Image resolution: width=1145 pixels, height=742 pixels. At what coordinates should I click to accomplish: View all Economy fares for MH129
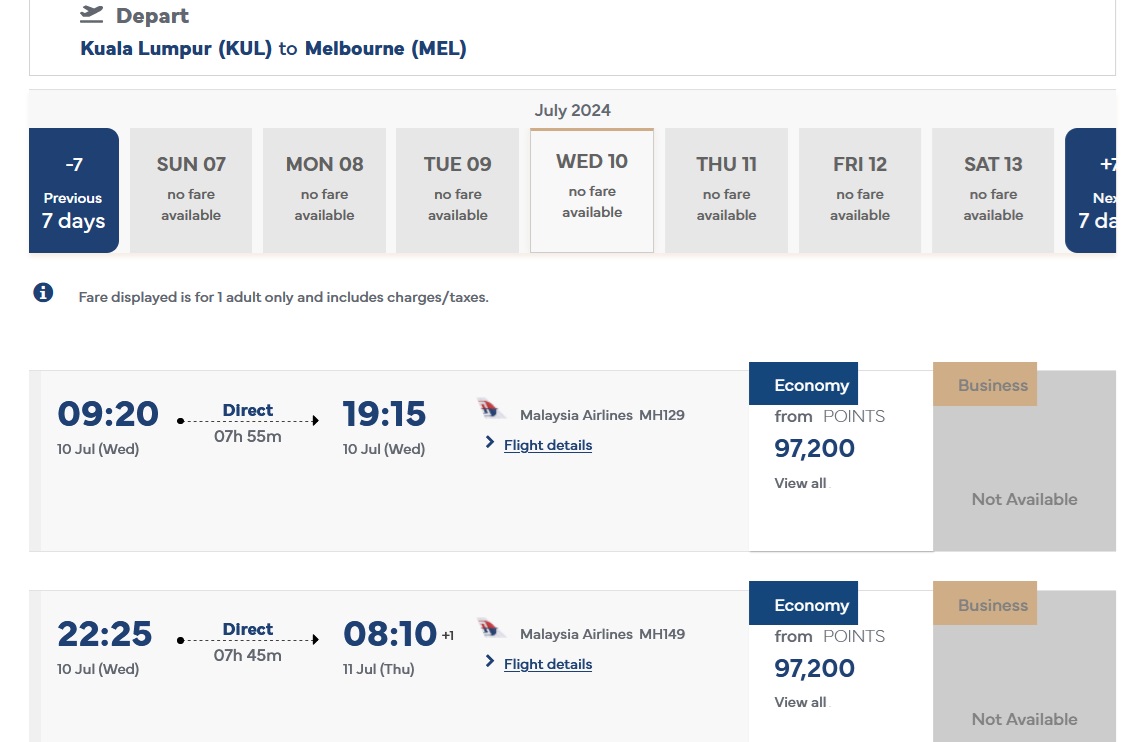click(800, 483)
